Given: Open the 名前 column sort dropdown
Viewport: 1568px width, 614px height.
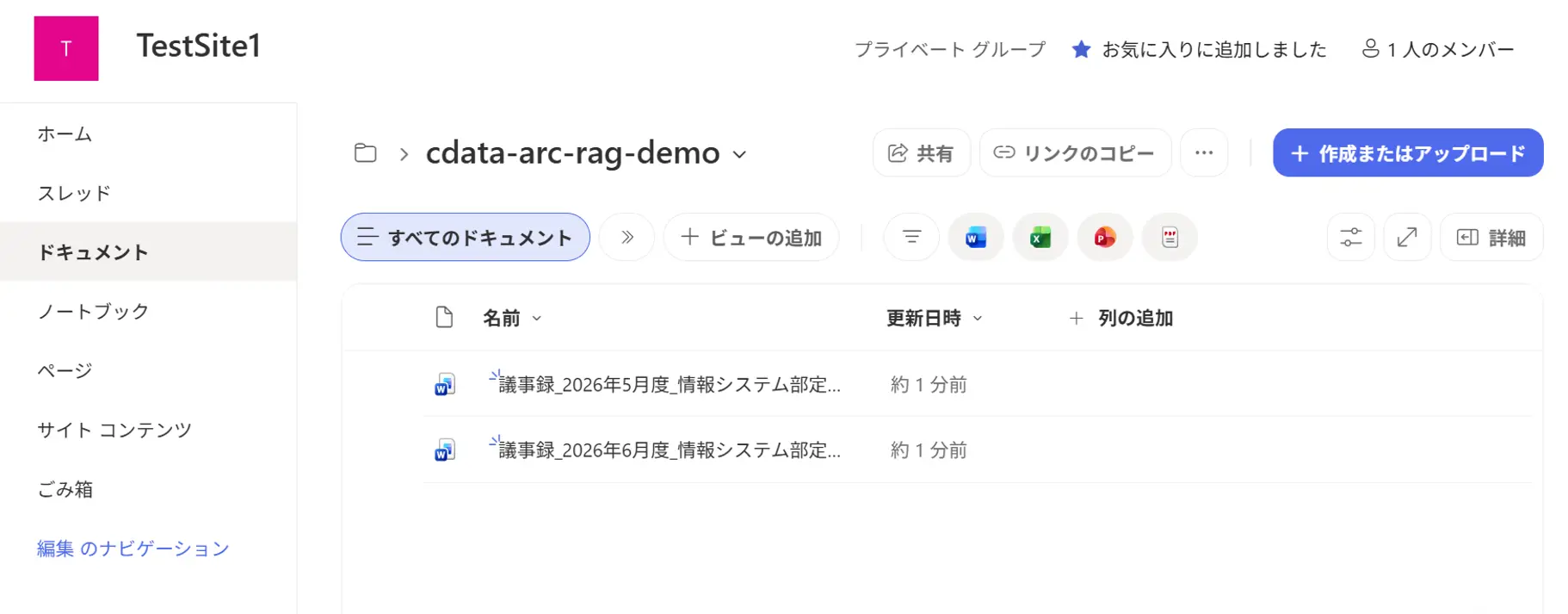Looking at the screenshot, I should point(536,319).
